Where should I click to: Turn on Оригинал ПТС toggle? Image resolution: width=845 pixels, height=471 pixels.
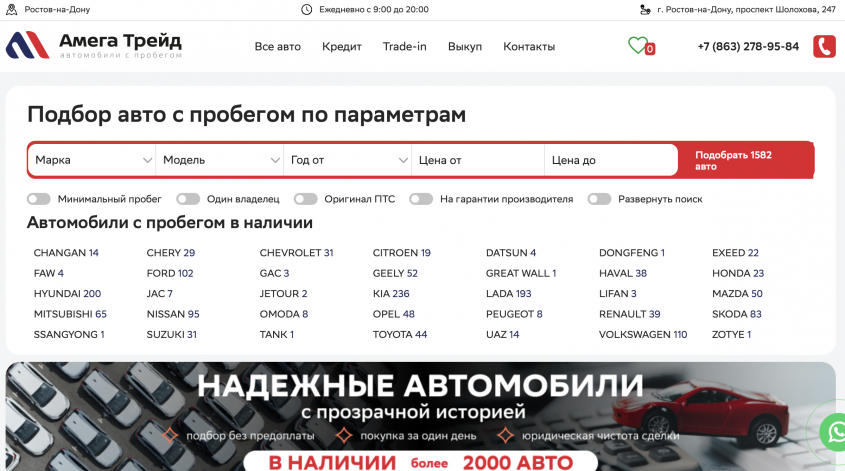[306, 199]
